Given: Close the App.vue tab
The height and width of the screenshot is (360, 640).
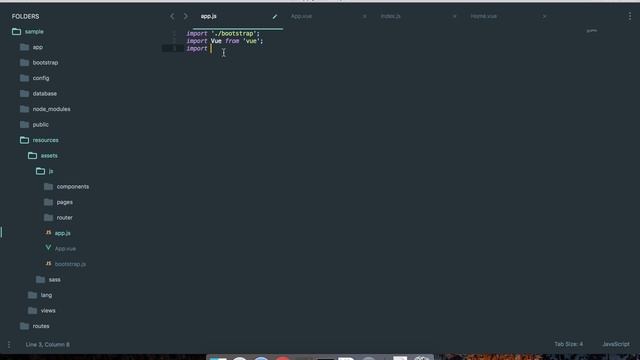Looking at the screenshot, I should click(364, 16).
